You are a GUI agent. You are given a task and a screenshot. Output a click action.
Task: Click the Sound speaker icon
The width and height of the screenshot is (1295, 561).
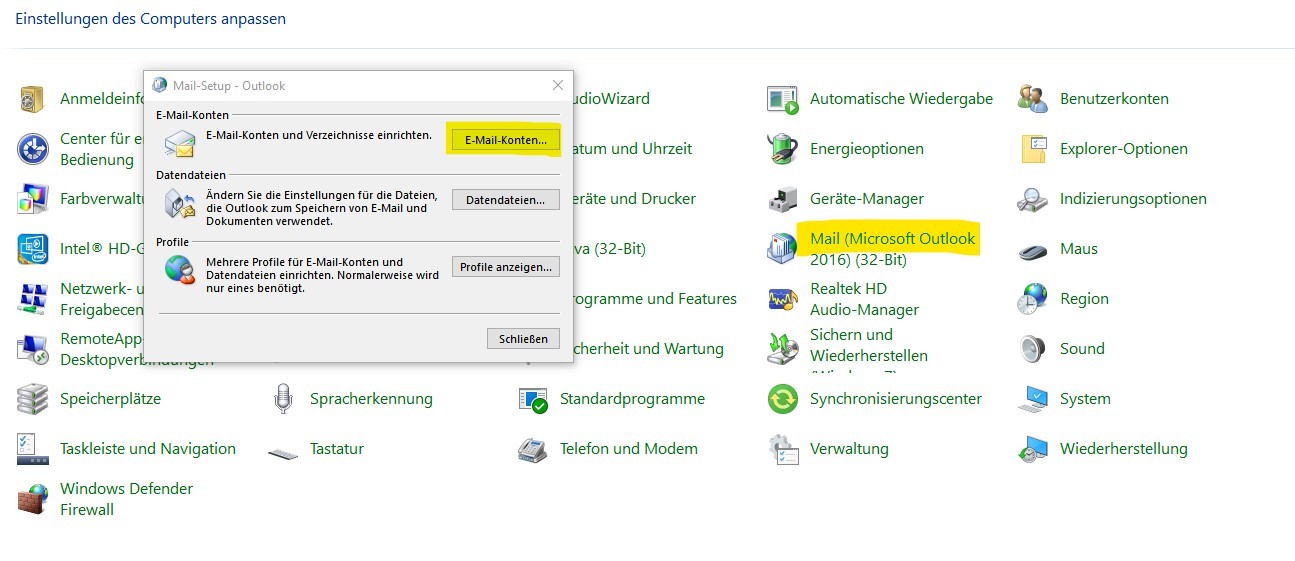click(x=1033, y=349)
